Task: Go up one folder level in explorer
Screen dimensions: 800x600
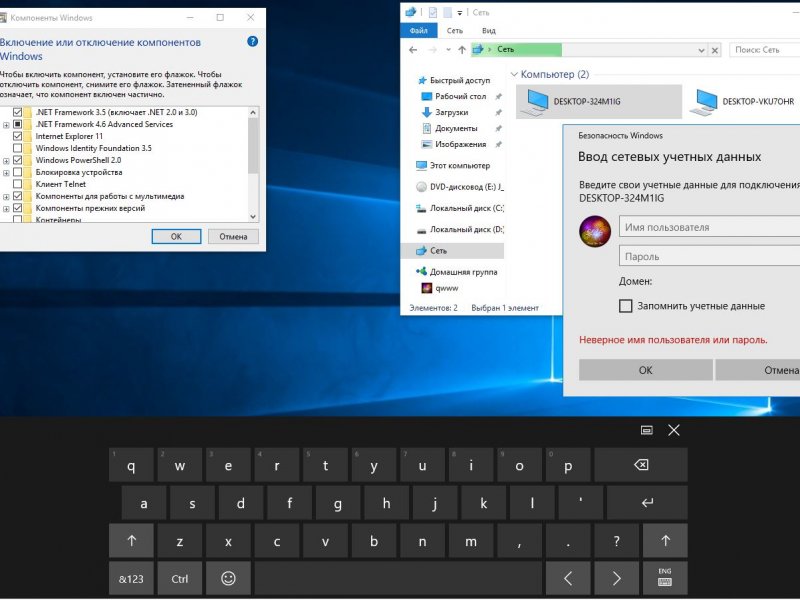Action: tap(462, 49)
